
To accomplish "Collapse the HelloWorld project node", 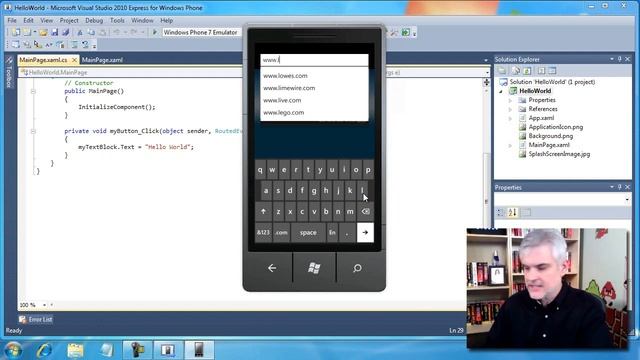I will tap(501, 91).
